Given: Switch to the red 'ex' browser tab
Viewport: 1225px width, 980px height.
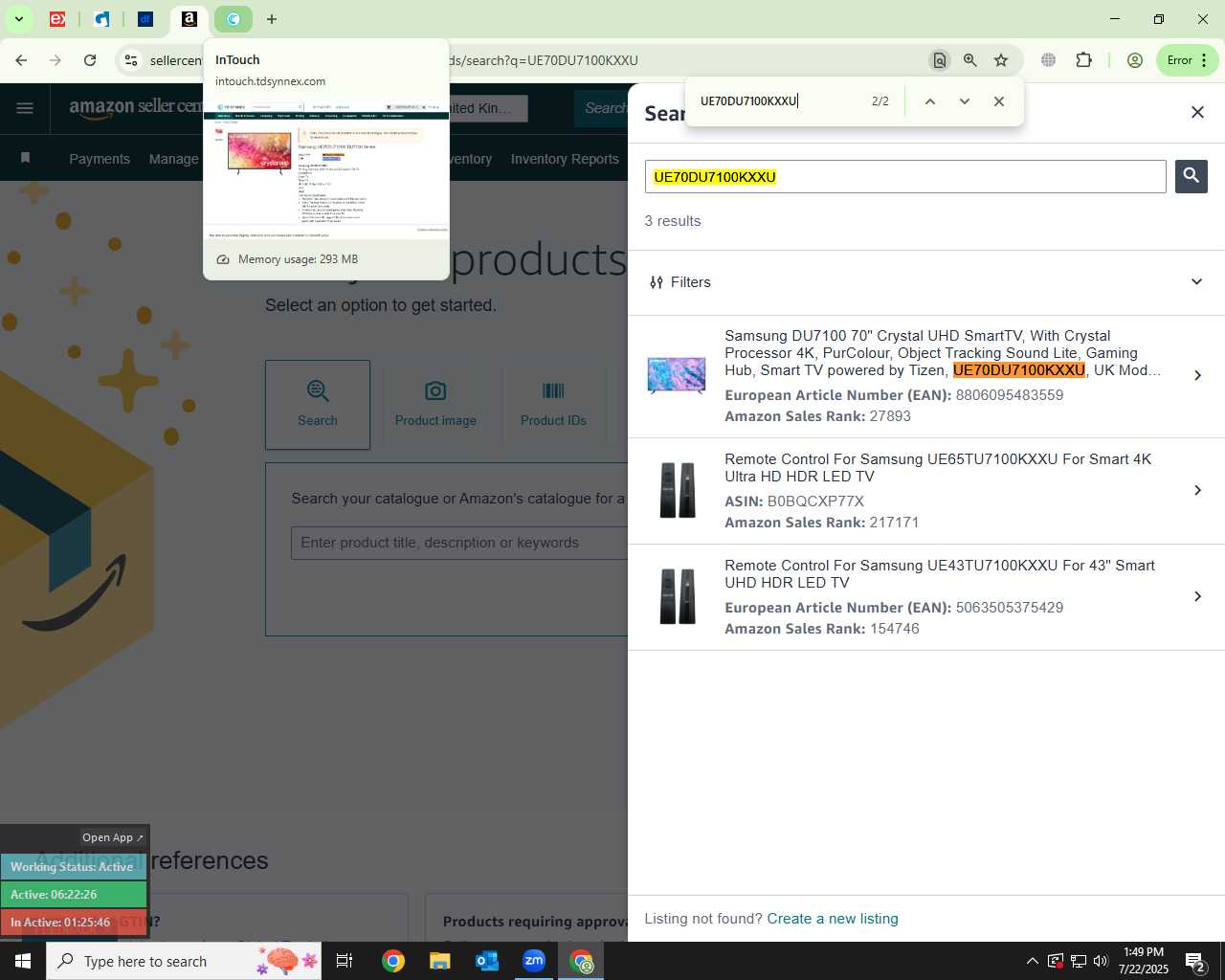Looking at the screenshot, I should click(57, 18).
